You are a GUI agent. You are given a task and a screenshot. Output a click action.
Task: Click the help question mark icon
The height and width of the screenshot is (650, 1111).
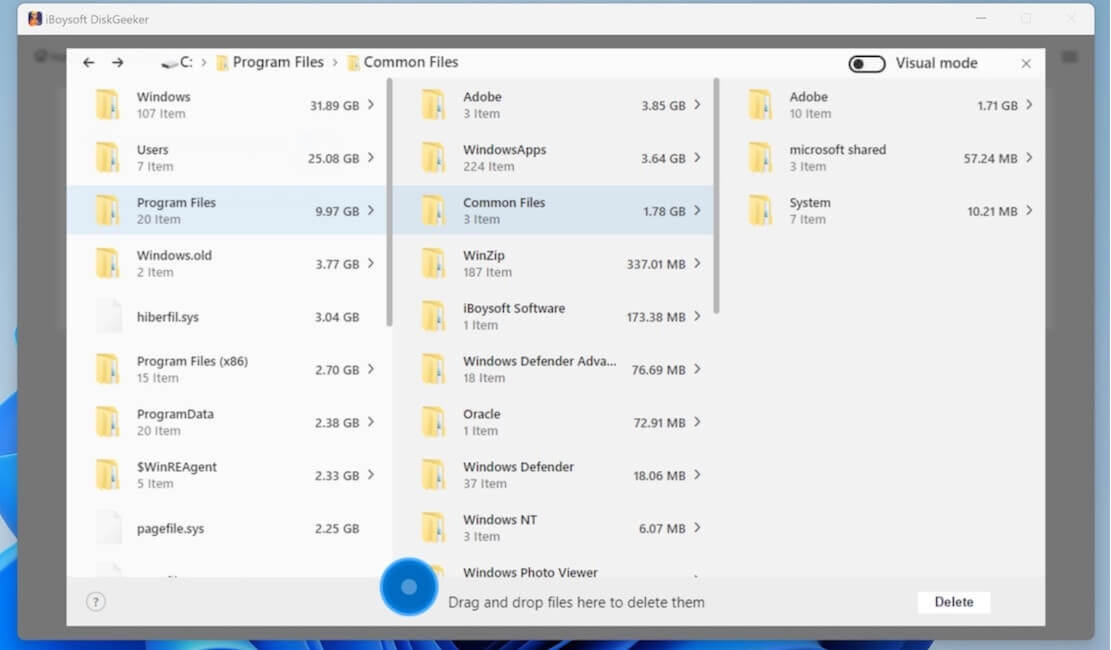coord(96,602)
